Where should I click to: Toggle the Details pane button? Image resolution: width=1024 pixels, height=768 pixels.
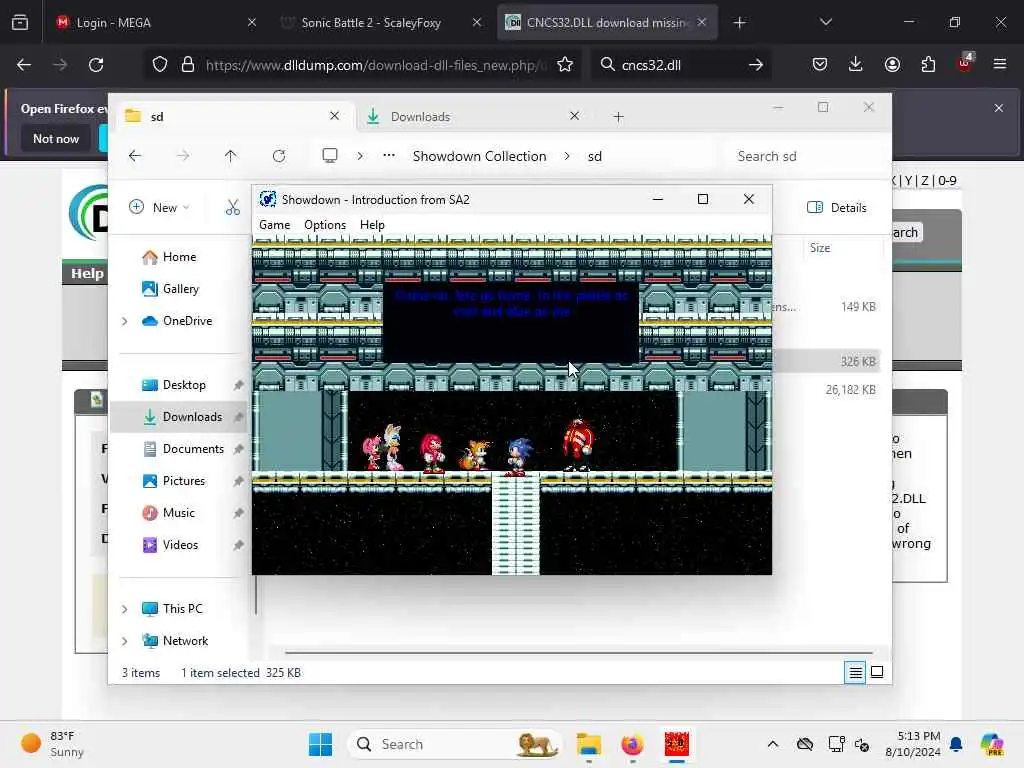pyautogui.click(x=837, y=208)
